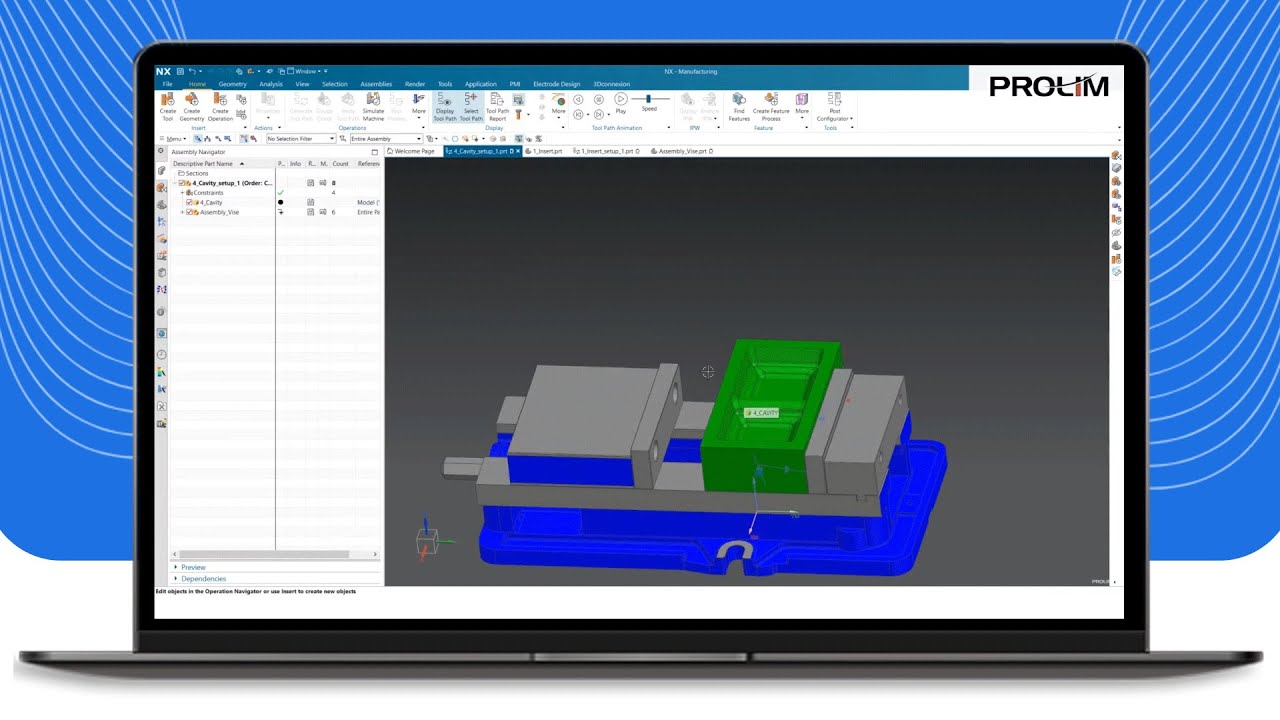Click Create Geometry in the ribbon
This screenshot has height=720, width=1280.
click(192, 106)
